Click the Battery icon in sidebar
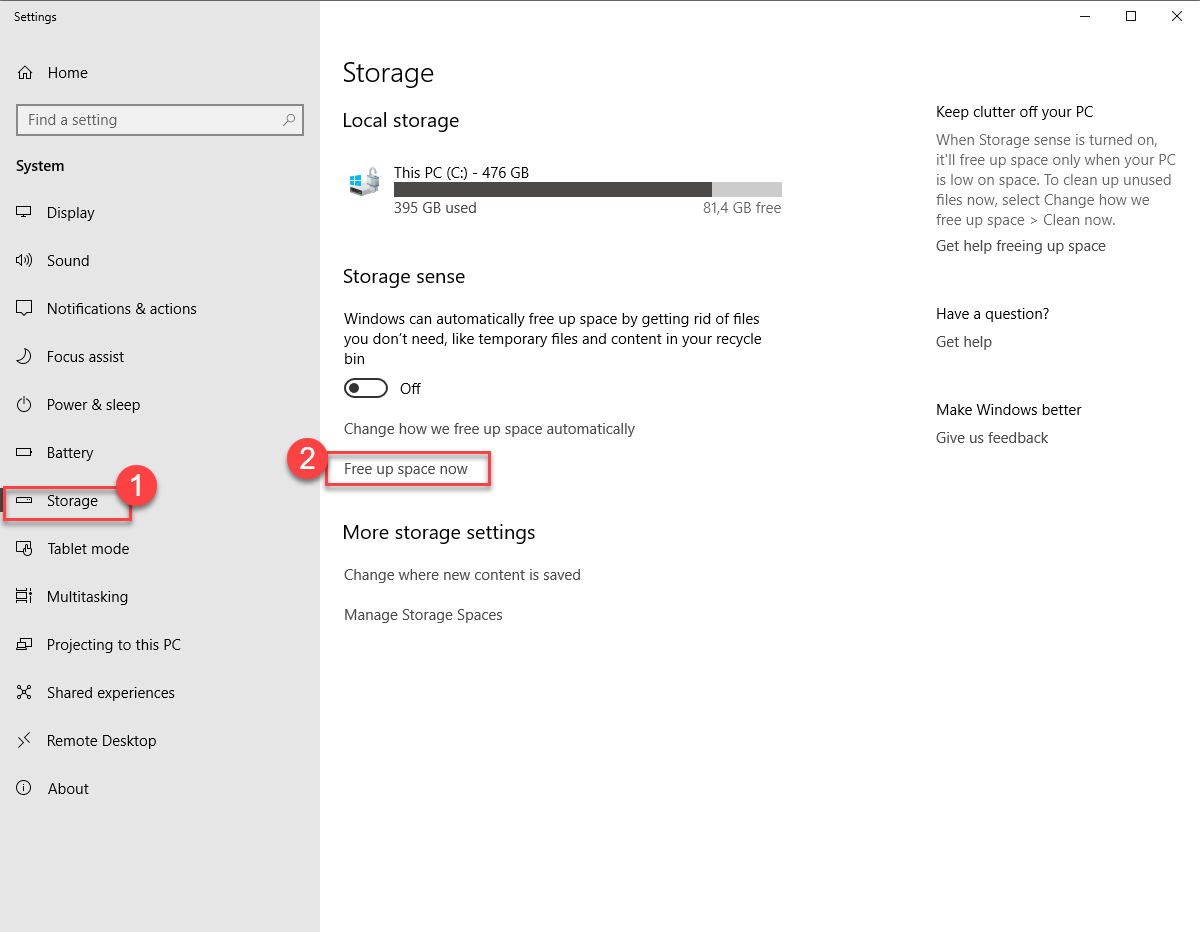Screen dimensions: 1200x932 tap(25, 453)
